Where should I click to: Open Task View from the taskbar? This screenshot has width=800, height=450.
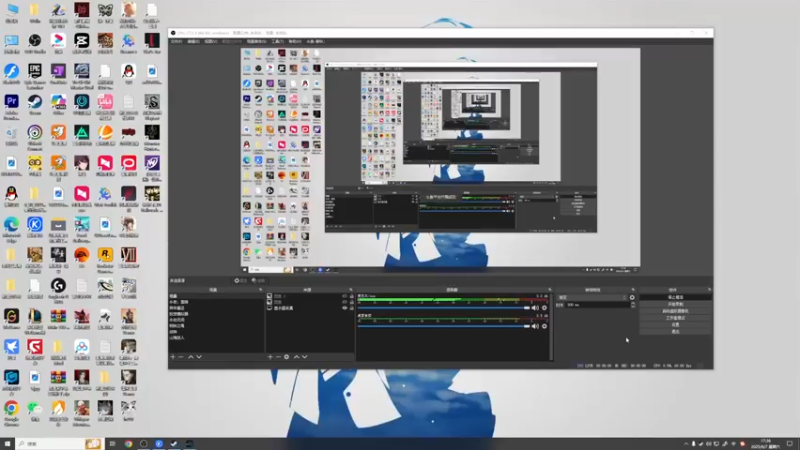(x=113, y=444)
